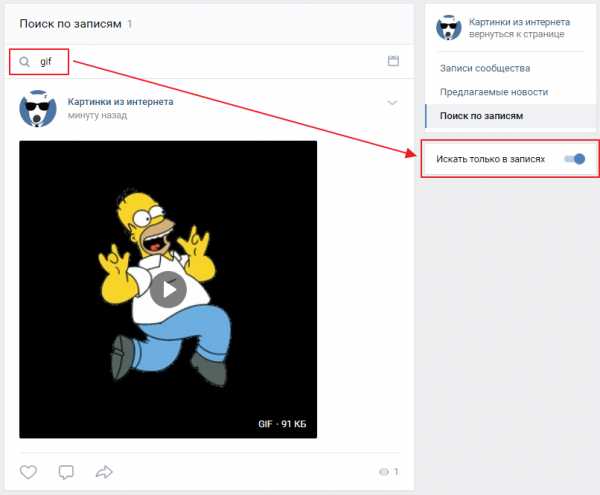The height and width of the screenshot is (495, 600).
Task: Click the view count '1' under the post
Action: click(396, 472)
